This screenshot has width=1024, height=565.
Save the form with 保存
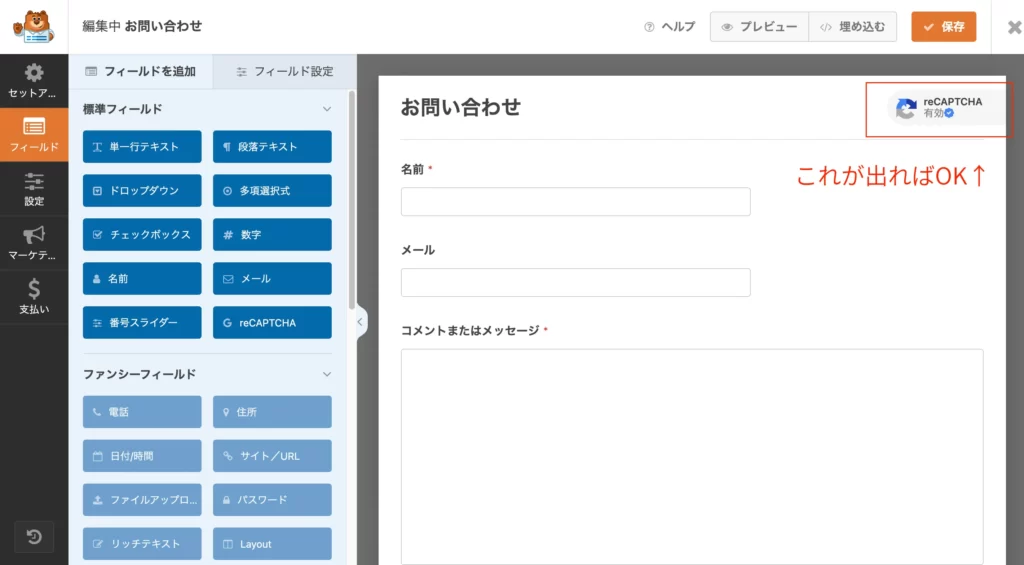click(x=944, y=27)
